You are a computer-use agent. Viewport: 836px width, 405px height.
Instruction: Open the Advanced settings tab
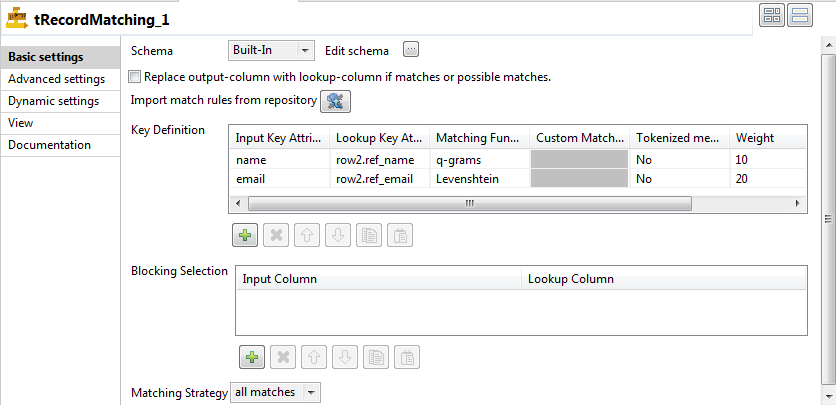[x=56, y=79]
